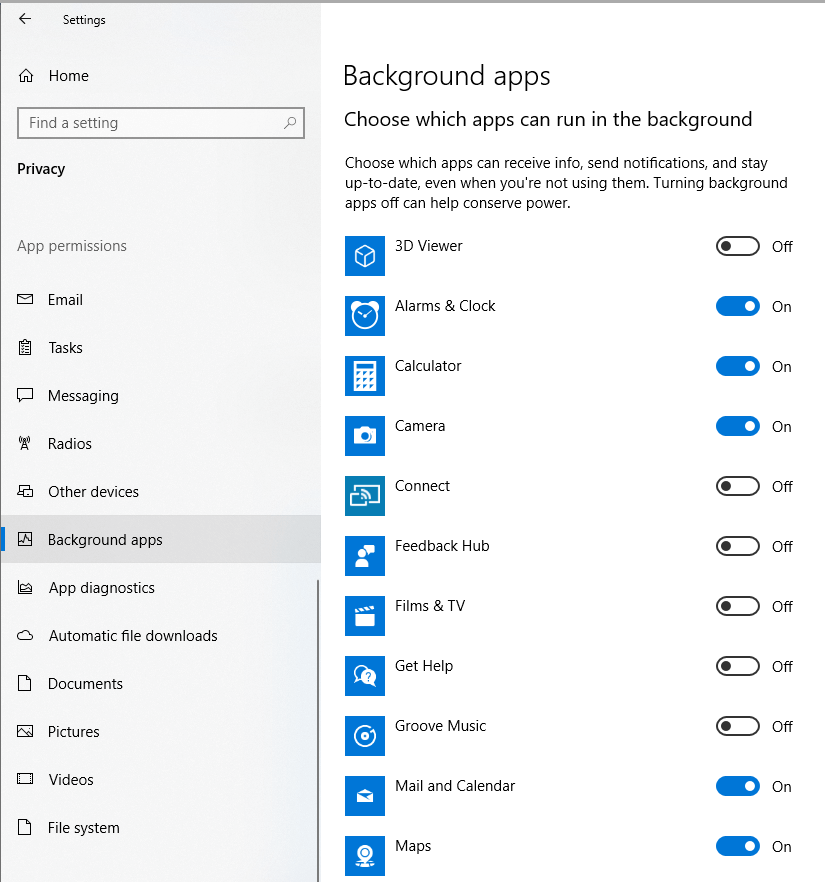Image resolution: width=825 pixels, height=882 pixels.
Task: Click the sidebar scrollbar
Action: point(318,700)
